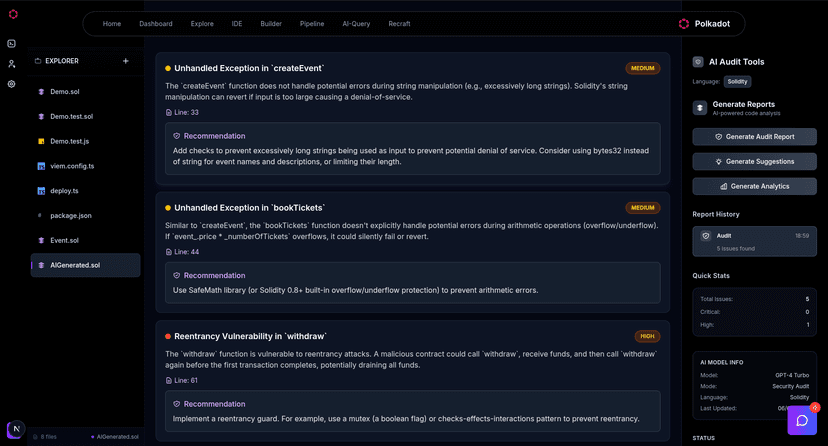Select the viem.config.ts file
This screenshot has width=828, height=446.
pos(72,166)
